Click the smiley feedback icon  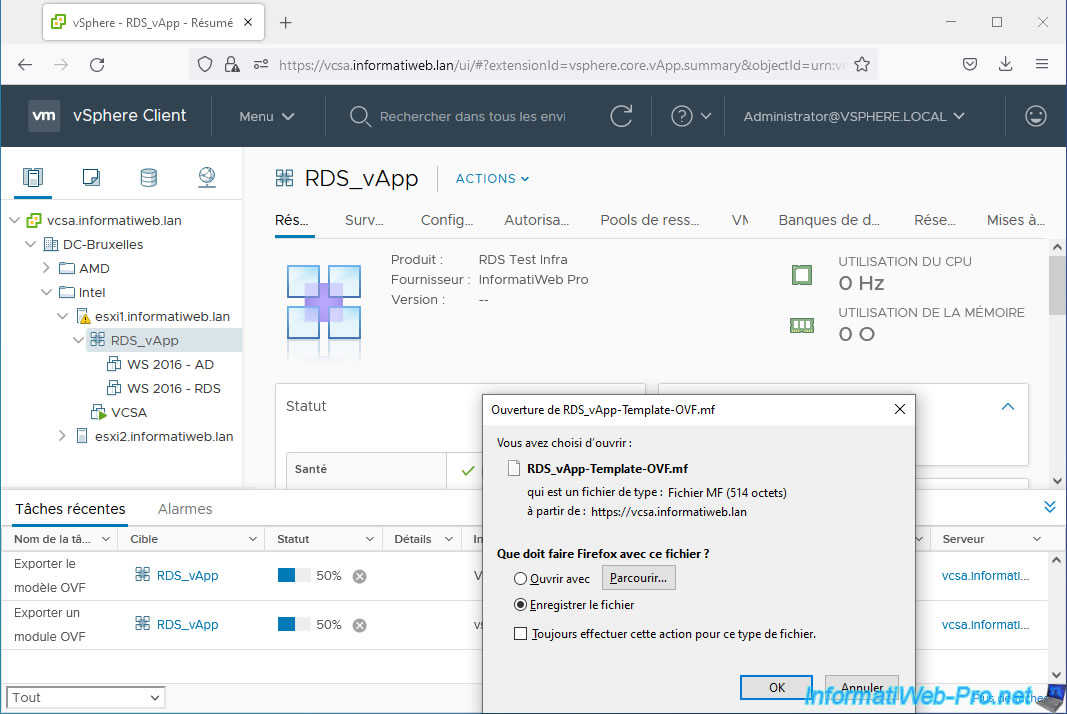pos(1036,116)
